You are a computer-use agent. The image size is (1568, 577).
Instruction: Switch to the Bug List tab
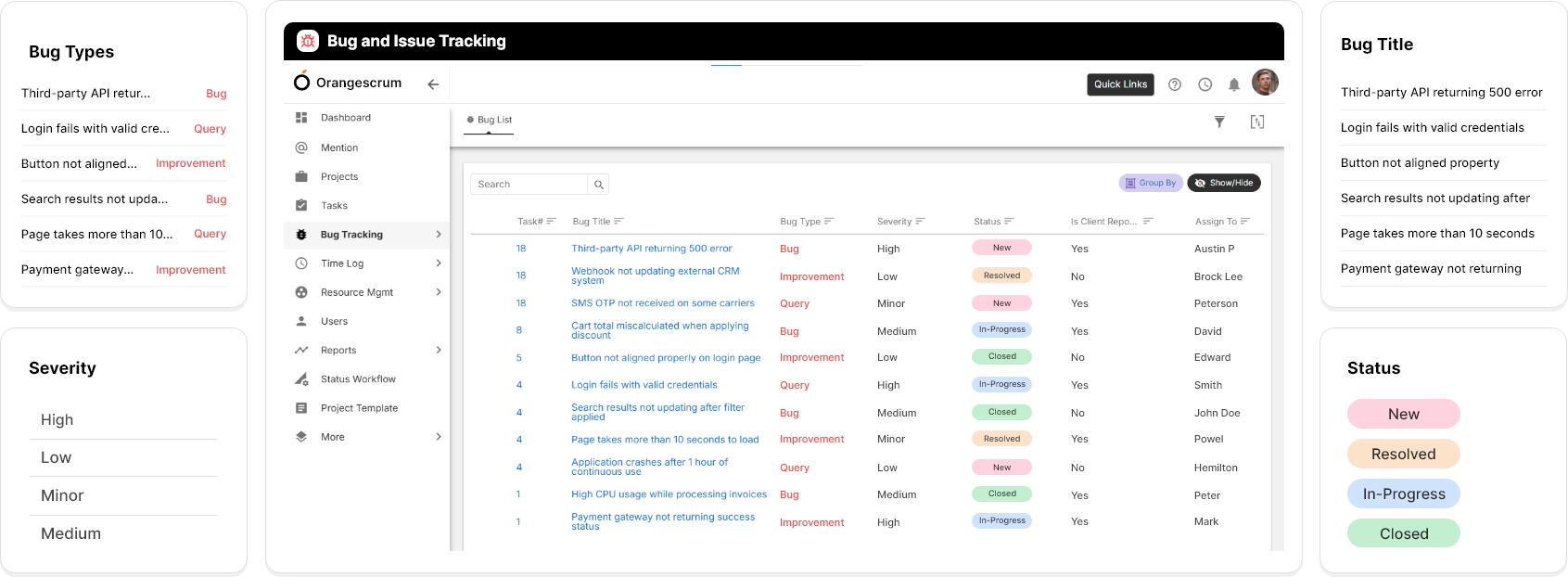[x=493, y=120]
